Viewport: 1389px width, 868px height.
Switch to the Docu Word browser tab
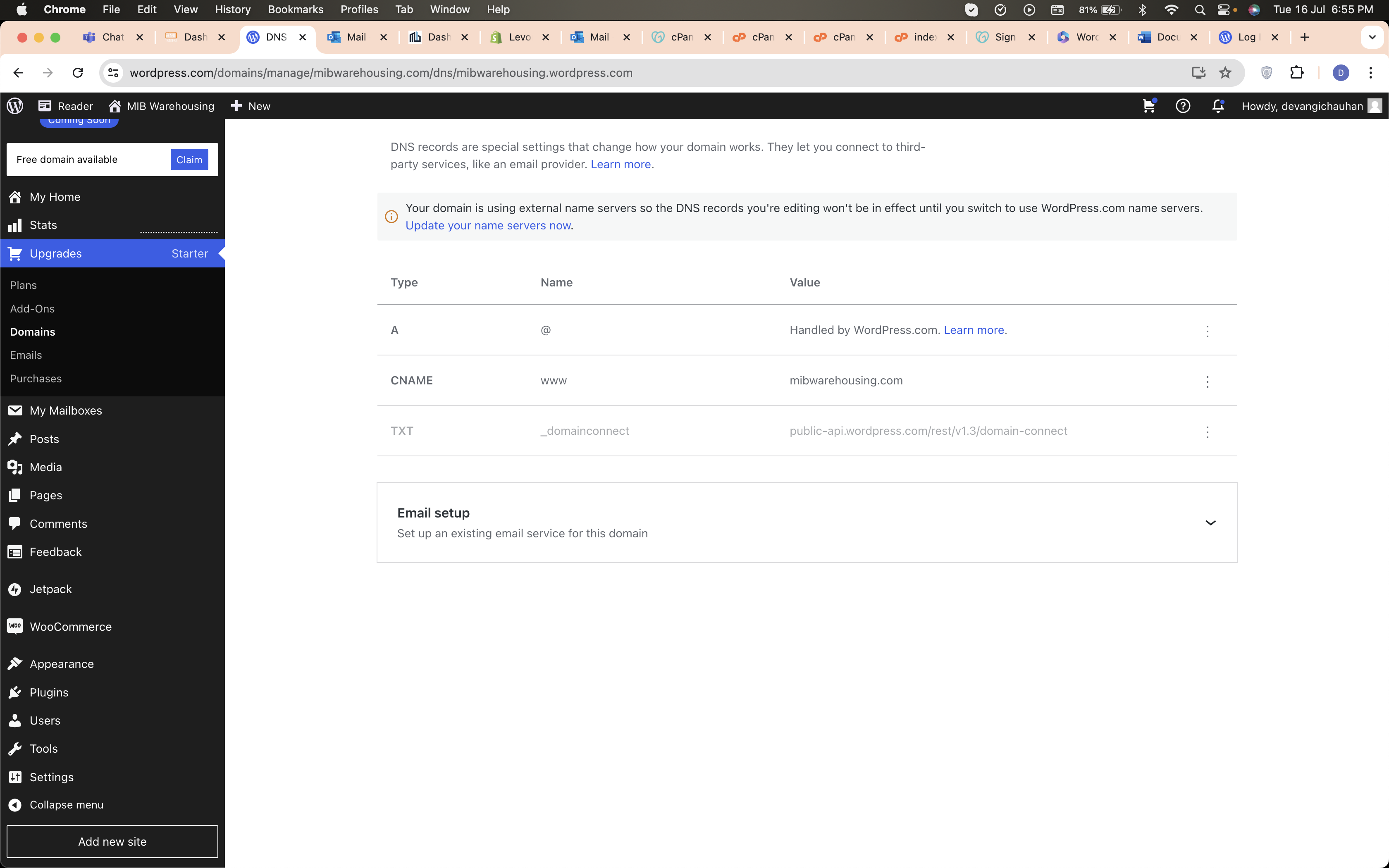(1167, 37)
